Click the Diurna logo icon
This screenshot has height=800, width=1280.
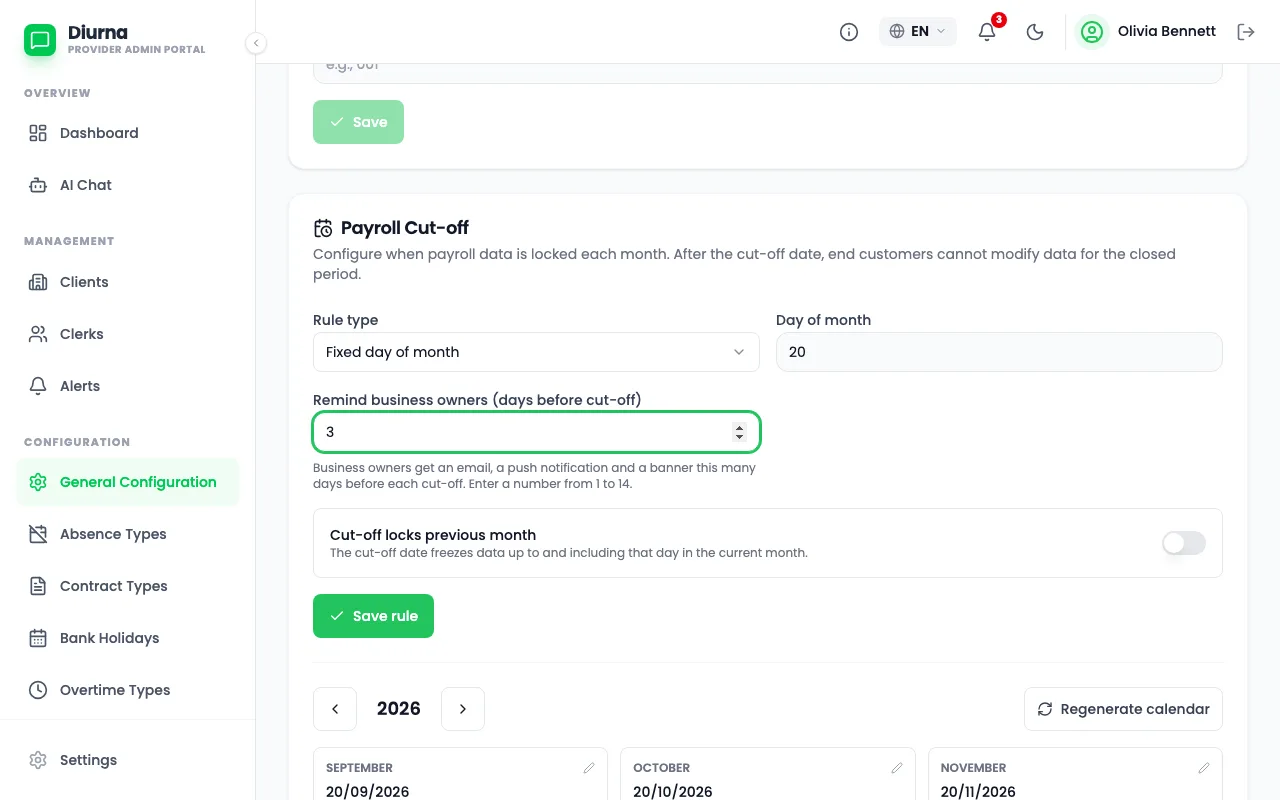pos(40,40)
